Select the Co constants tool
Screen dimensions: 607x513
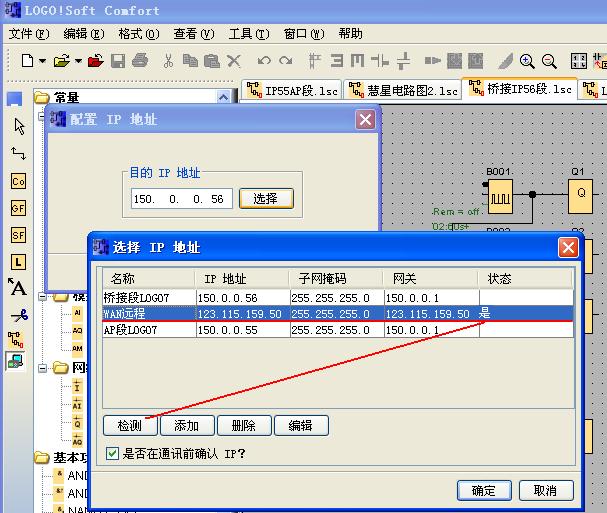[18, 181]
